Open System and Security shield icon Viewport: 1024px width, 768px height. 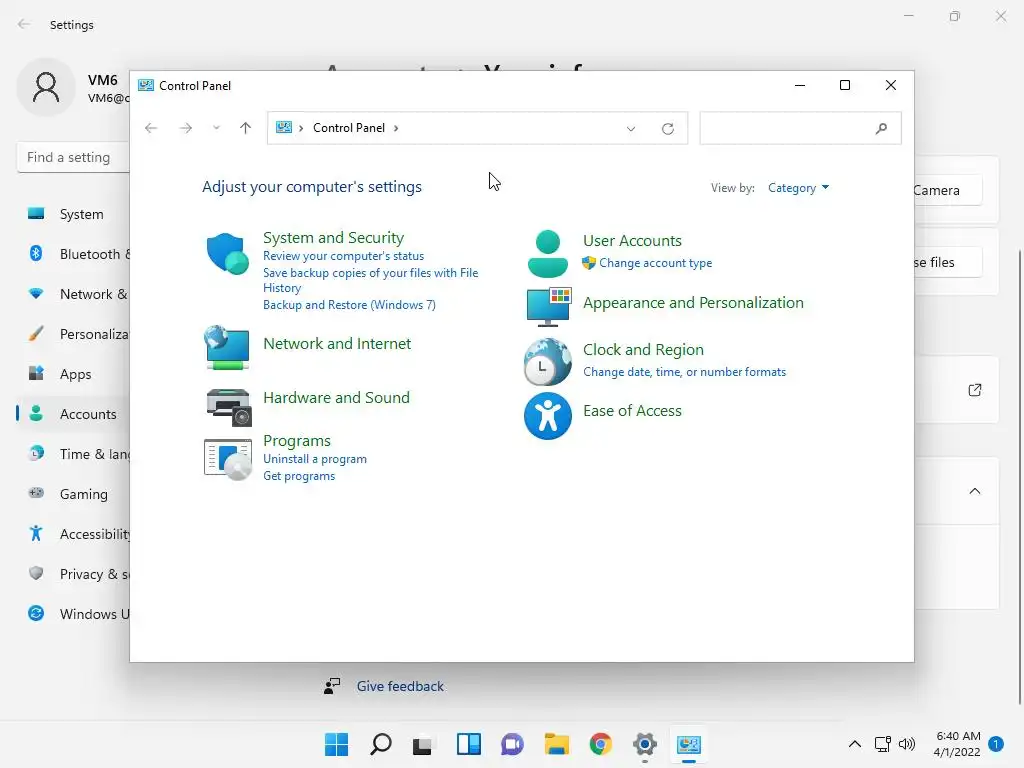[x=227, y=253]
